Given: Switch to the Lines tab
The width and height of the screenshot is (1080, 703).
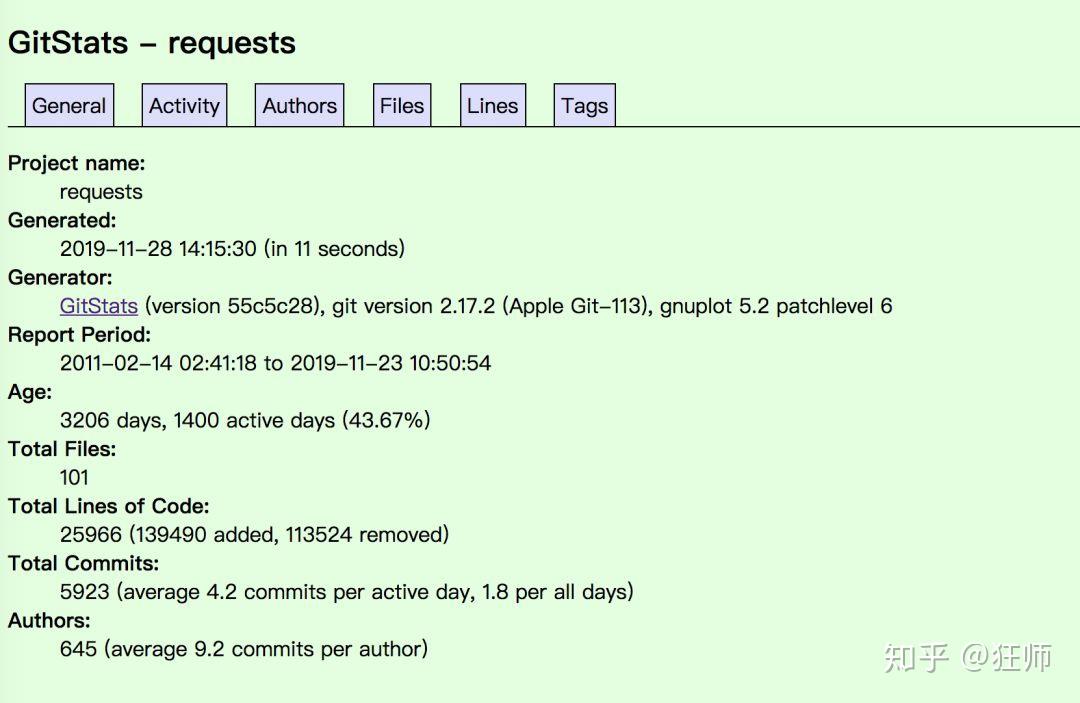Looking at the screenshot, I should [x=492, y=105].
